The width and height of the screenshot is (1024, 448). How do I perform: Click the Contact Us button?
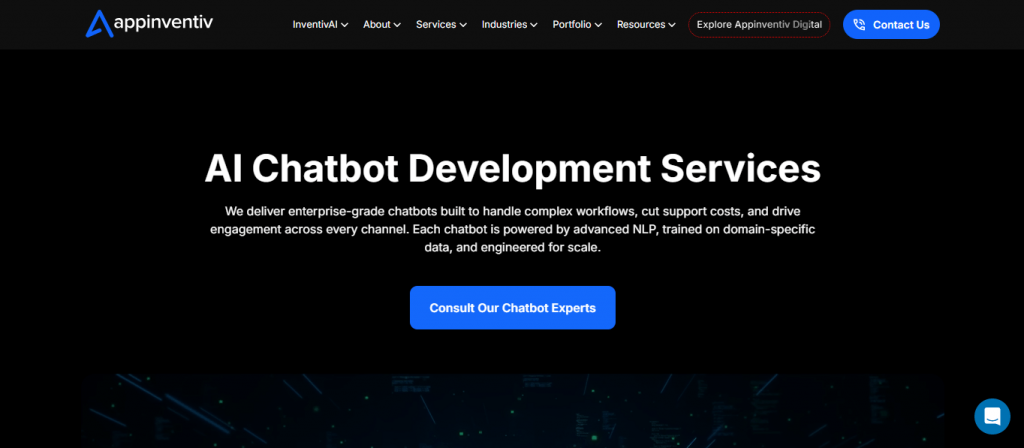click(x=891, y=25)
